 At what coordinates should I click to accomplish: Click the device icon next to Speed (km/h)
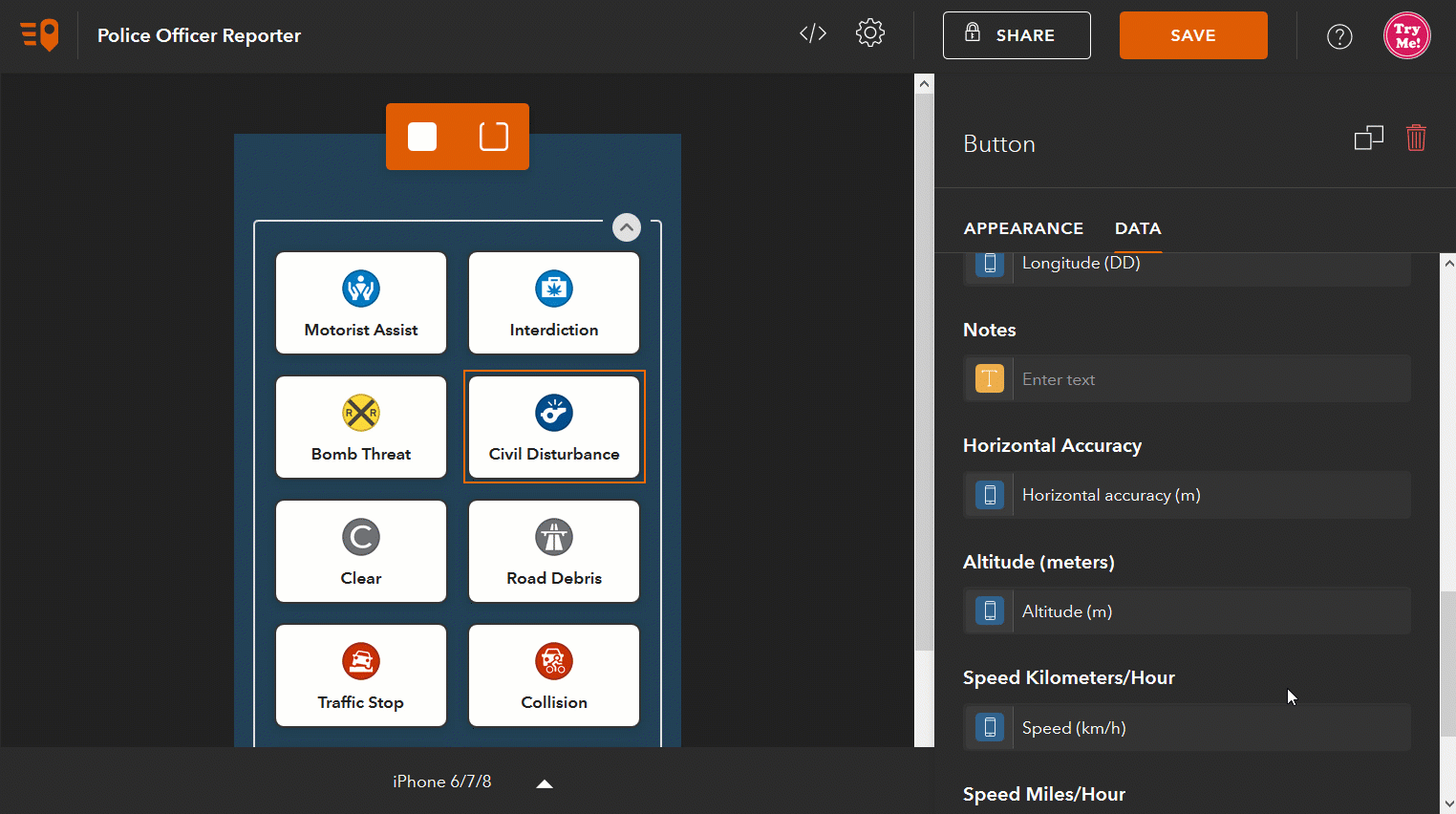click(x=990, y=727)
